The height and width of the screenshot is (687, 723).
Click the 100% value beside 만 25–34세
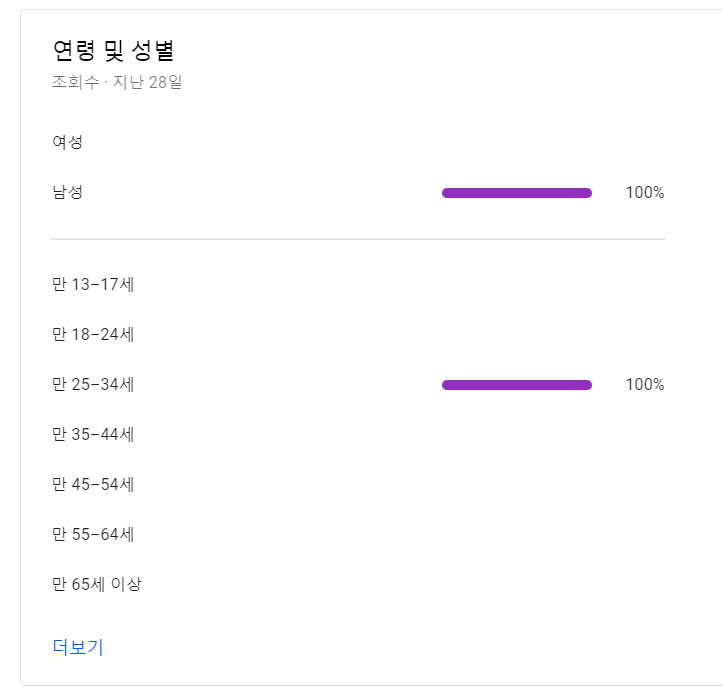pos(645,384)
